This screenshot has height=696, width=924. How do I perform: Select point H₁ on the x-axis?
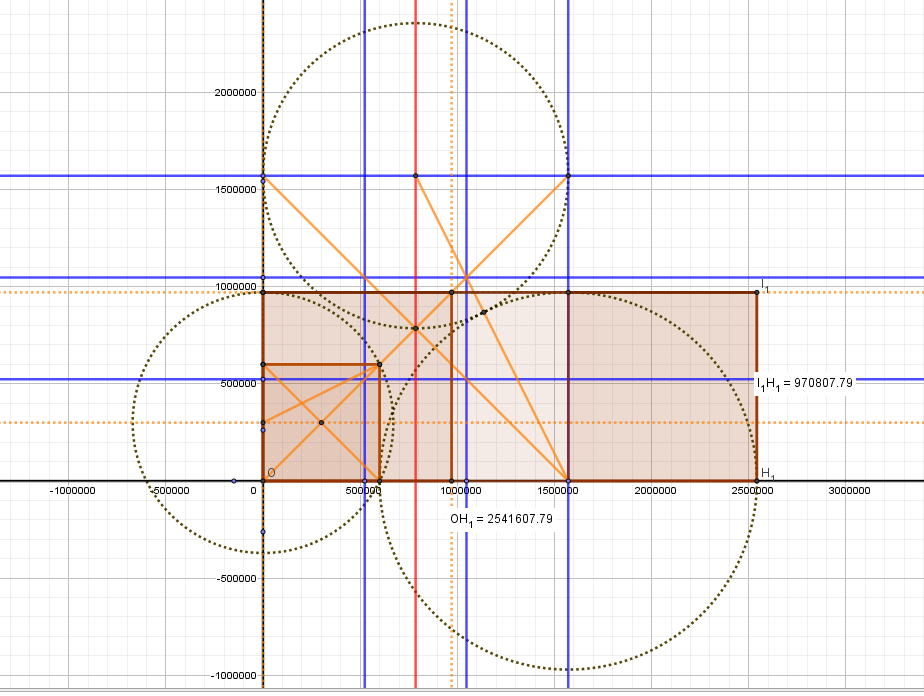[x=756, y=481]
